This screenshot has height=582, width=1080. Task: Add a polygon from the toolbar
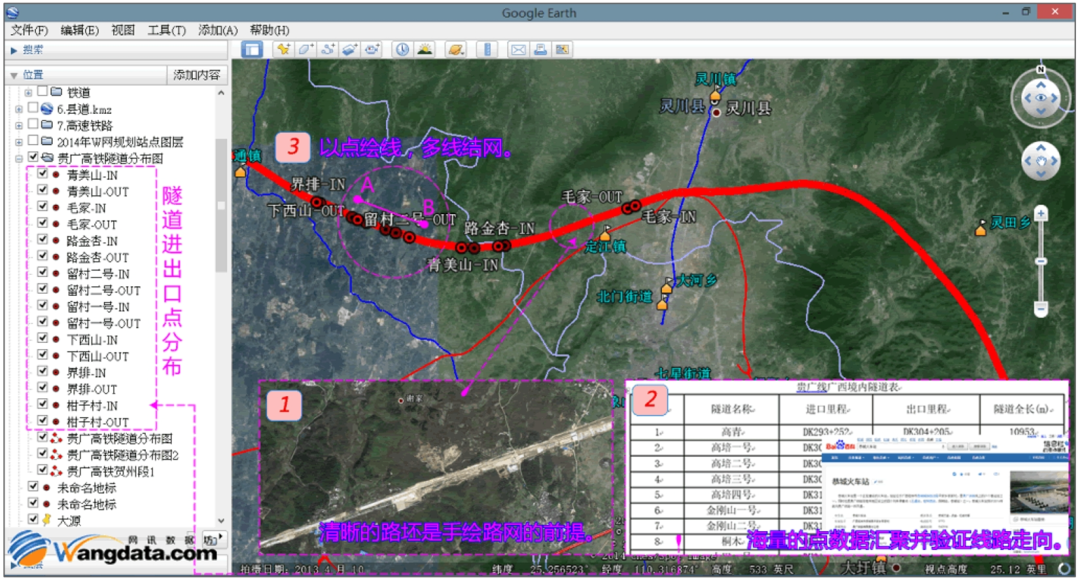306,50
